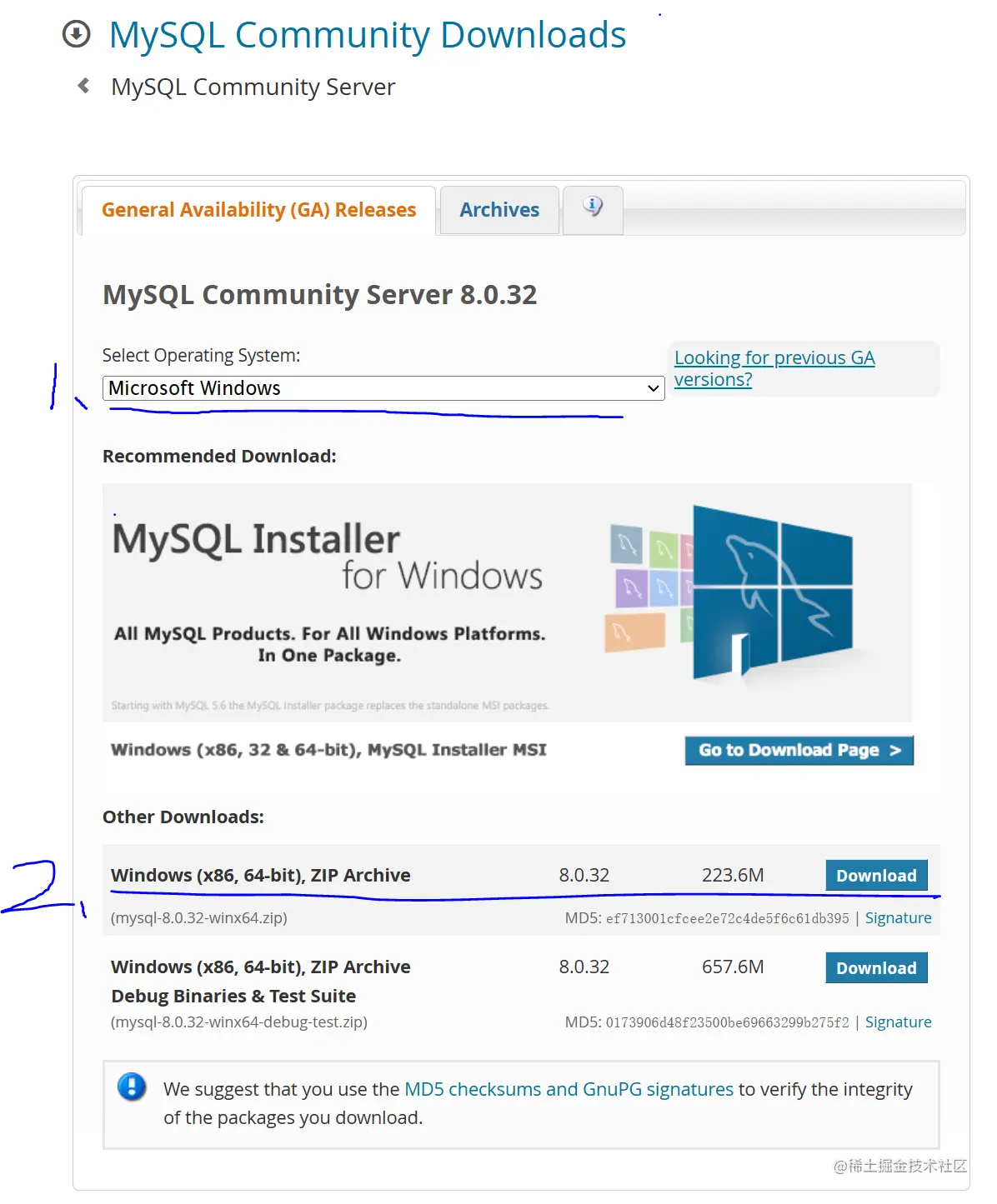
Task: Download the 223.6M ZIP Archive
Action: [x=876, y=876]
